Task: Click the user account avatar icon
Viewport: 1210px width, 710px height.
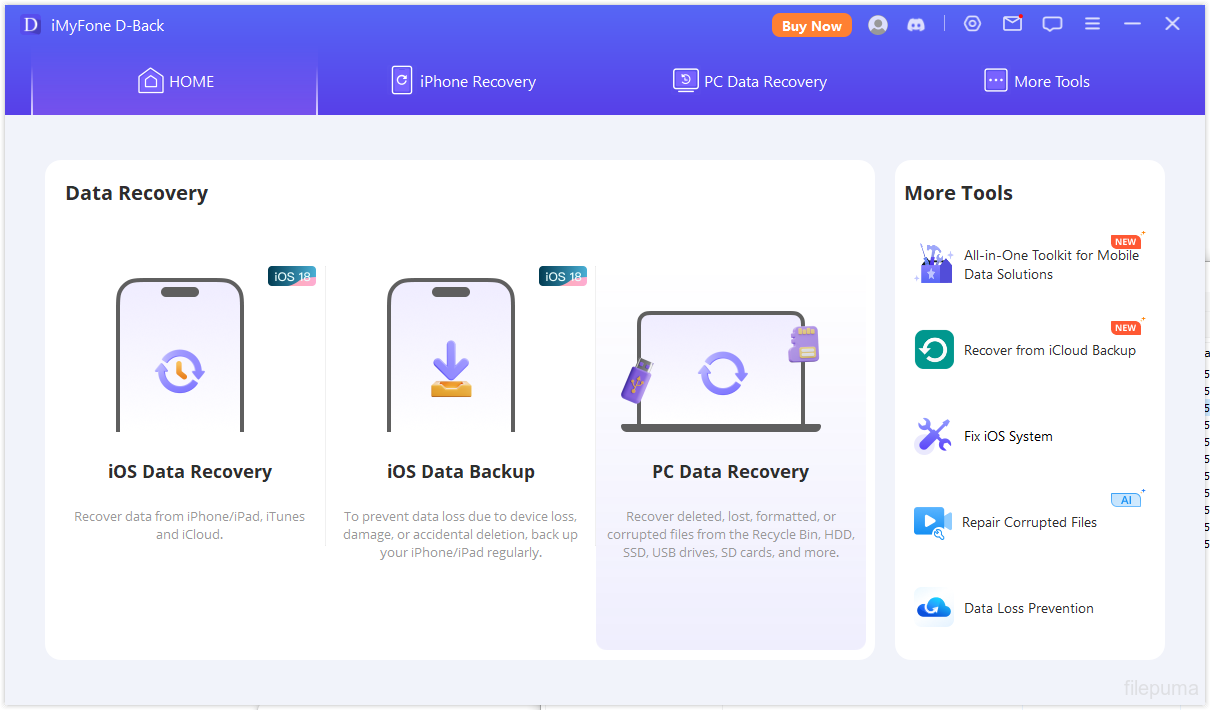Action: [x=878, y=25]
